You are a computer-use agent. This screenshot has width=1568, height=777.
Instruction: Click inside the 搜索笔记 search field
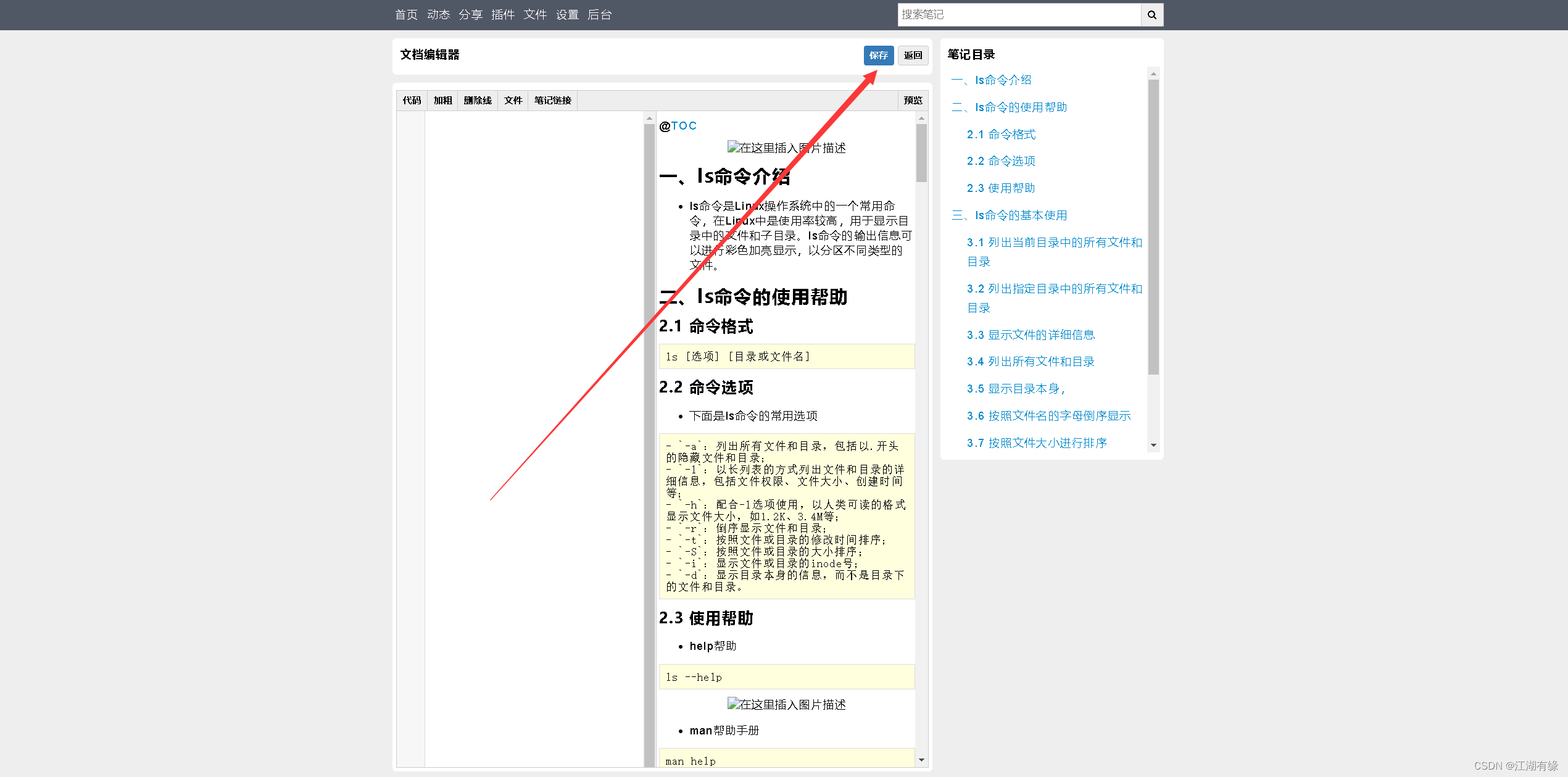[x=1018, y=14]
